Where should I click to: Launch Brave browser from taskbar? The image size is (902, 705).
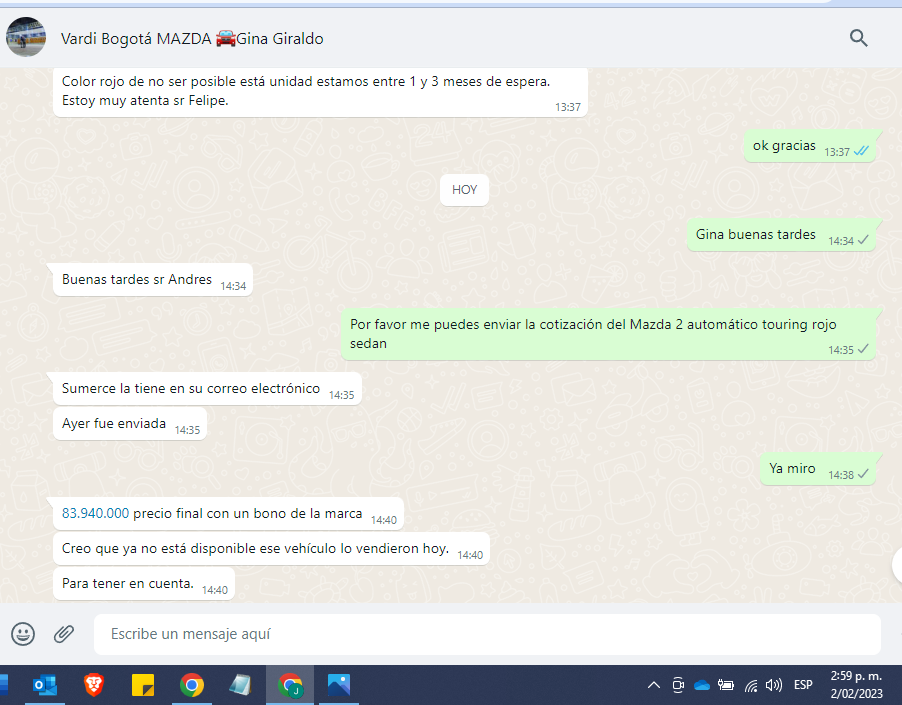pyautogui.click(x=94, y=685)
